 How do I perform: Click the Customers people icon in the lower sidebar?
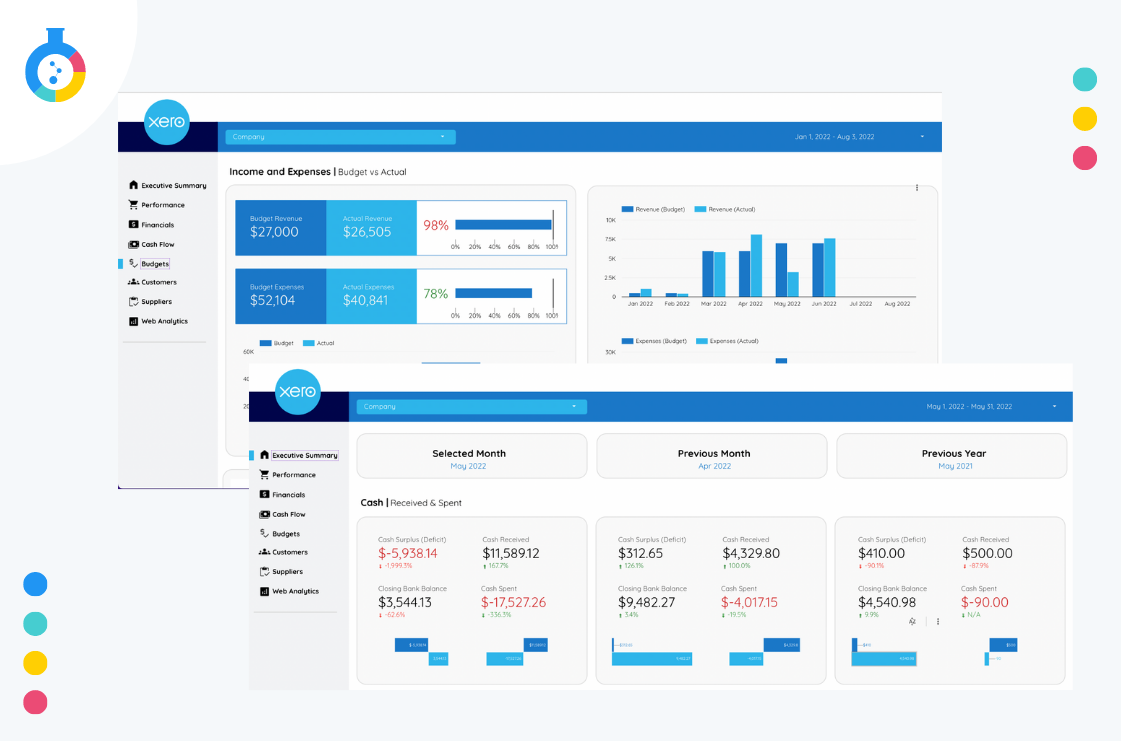(264, 552)
